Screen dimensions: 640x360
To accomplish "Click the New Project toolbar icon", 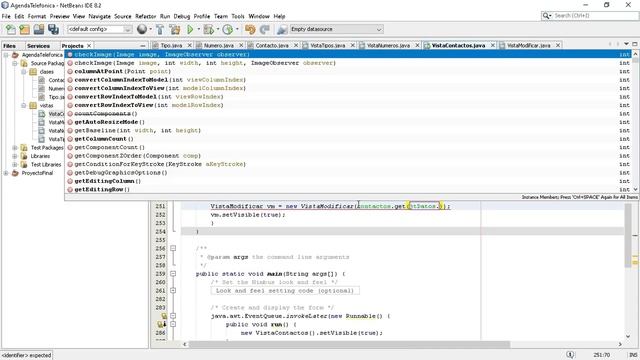I will 24,29.
